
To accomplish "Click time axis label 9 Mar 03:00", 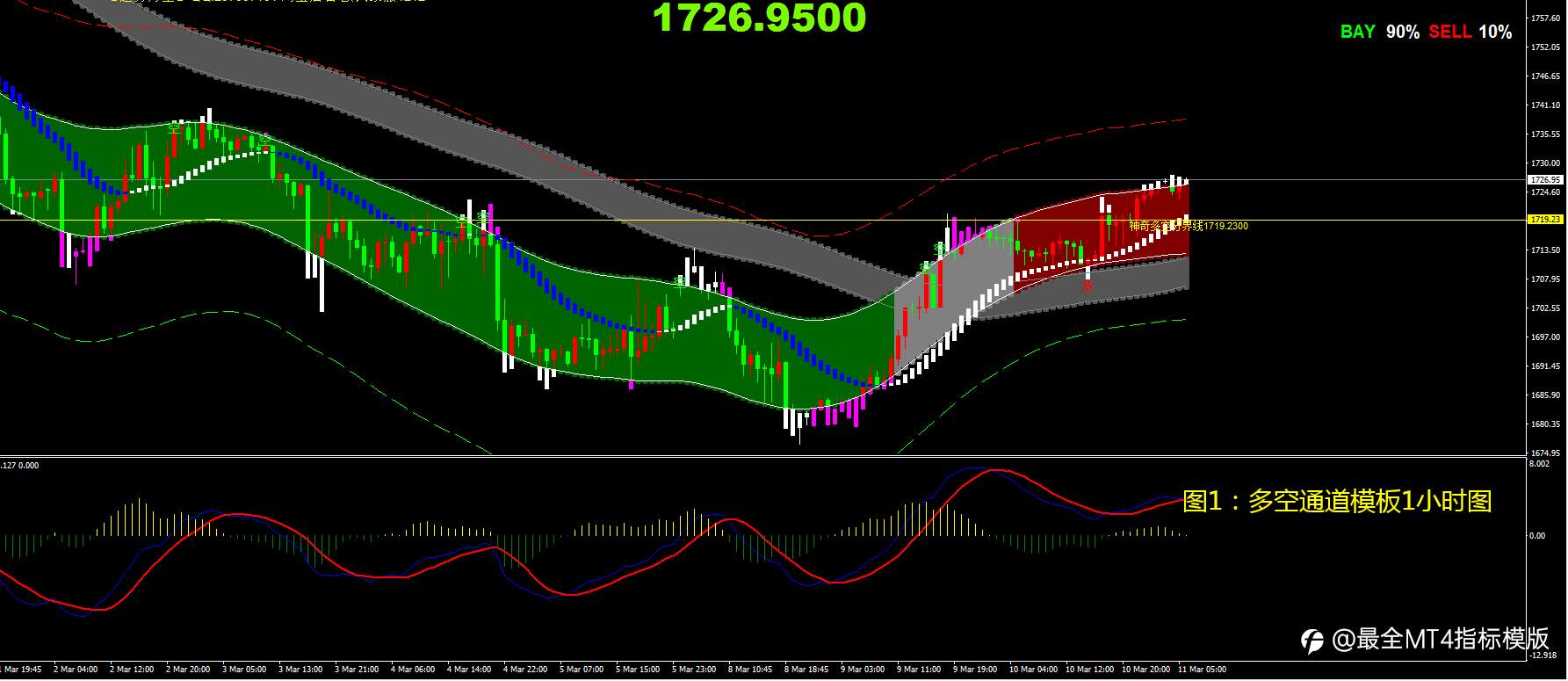I will click(x=863, y=670).
